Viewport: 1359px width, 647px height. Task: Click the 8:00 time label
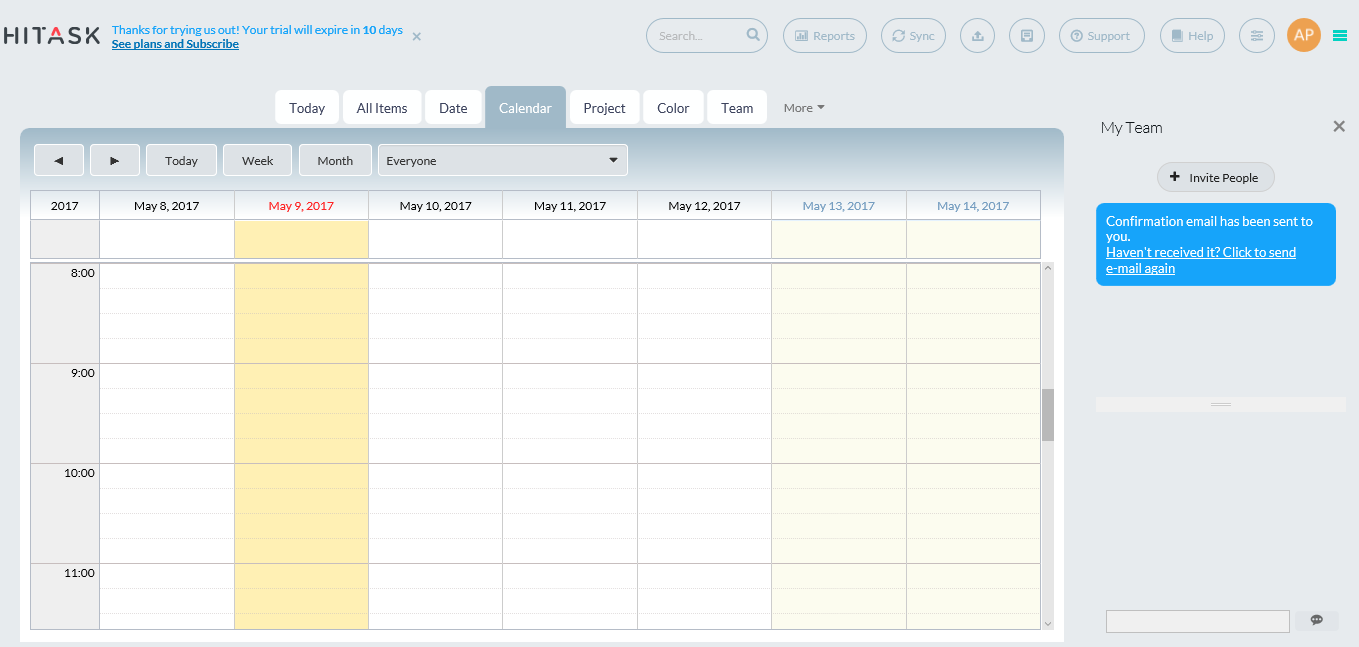pos(83,273)
